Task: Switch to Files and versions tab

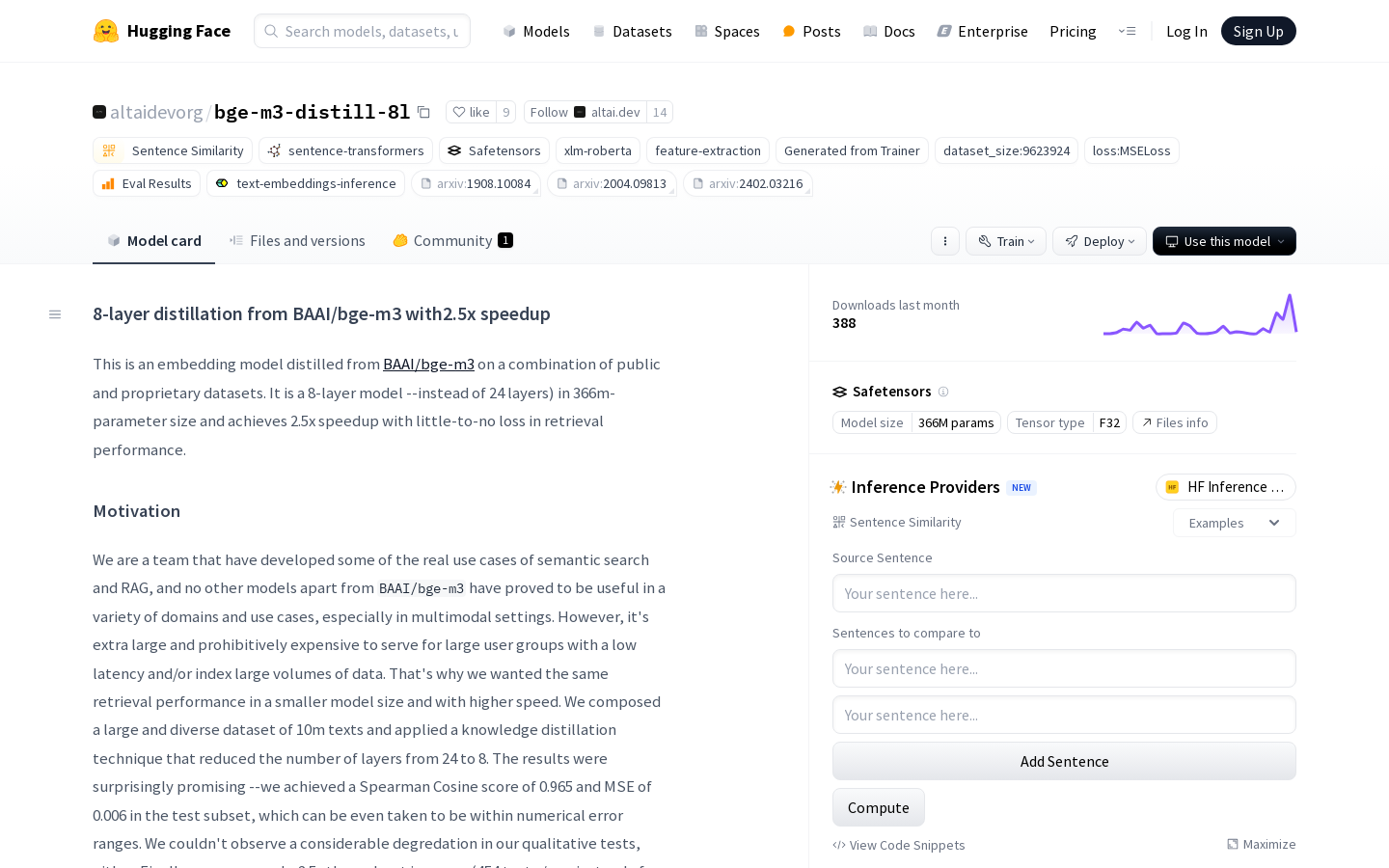Action: (x=297, y=241)
